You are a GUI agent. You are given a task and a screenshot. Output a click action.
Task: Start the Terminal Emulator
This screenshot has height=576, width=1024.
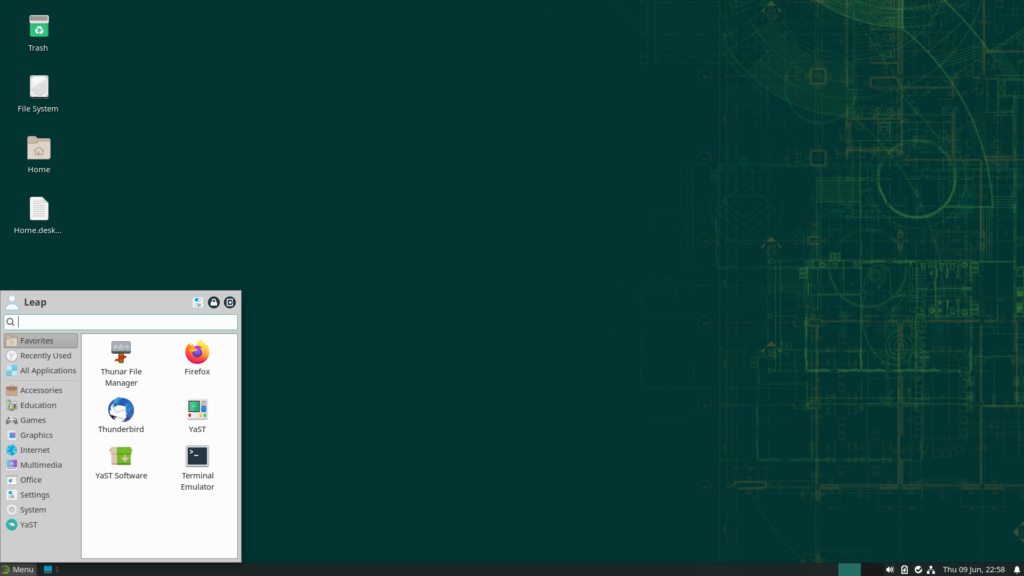(x=197, y=462)
